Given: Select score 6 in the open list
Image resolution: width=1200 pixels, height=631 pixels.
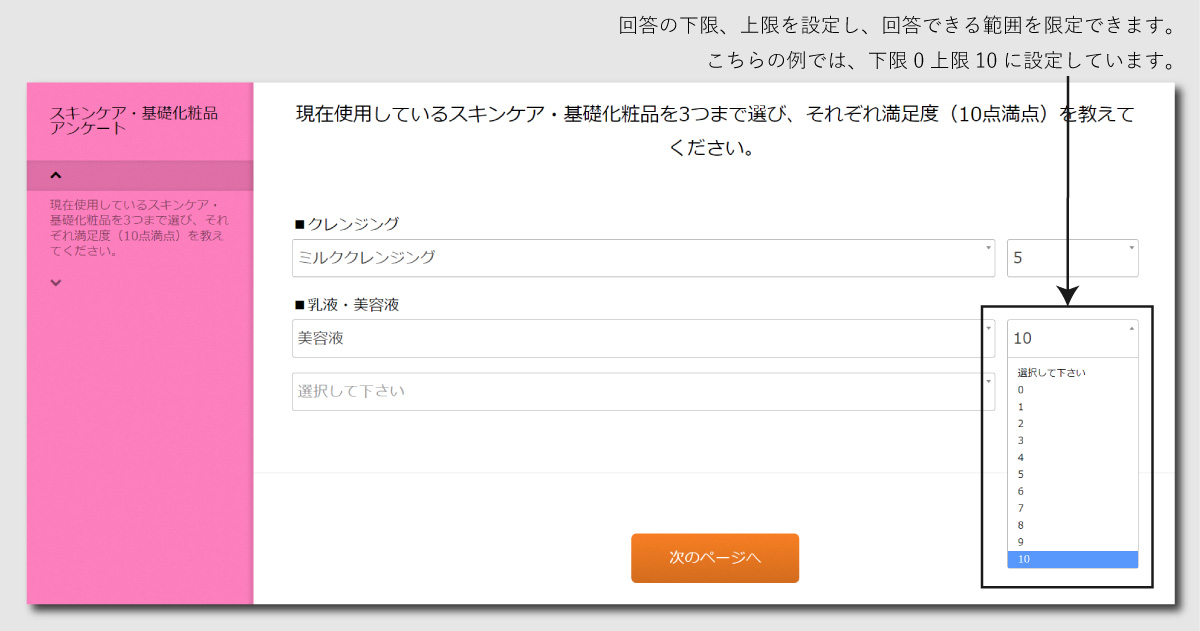Looking at the screenshot, I should (1072, 491).
